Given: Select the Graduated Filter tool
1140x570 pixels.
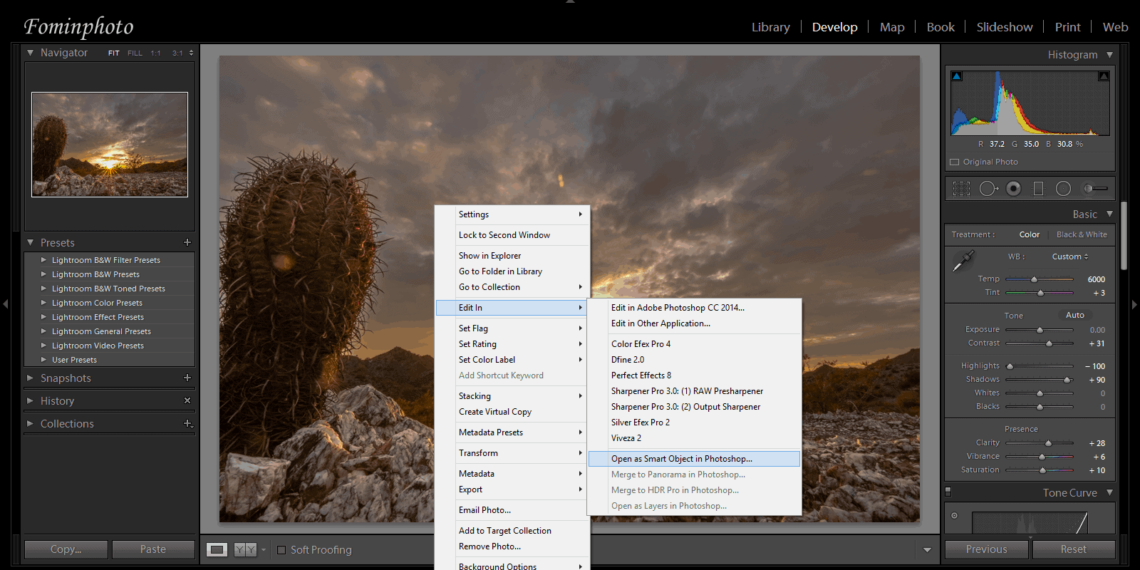Looking at the screenshot, I should 1038,188.
